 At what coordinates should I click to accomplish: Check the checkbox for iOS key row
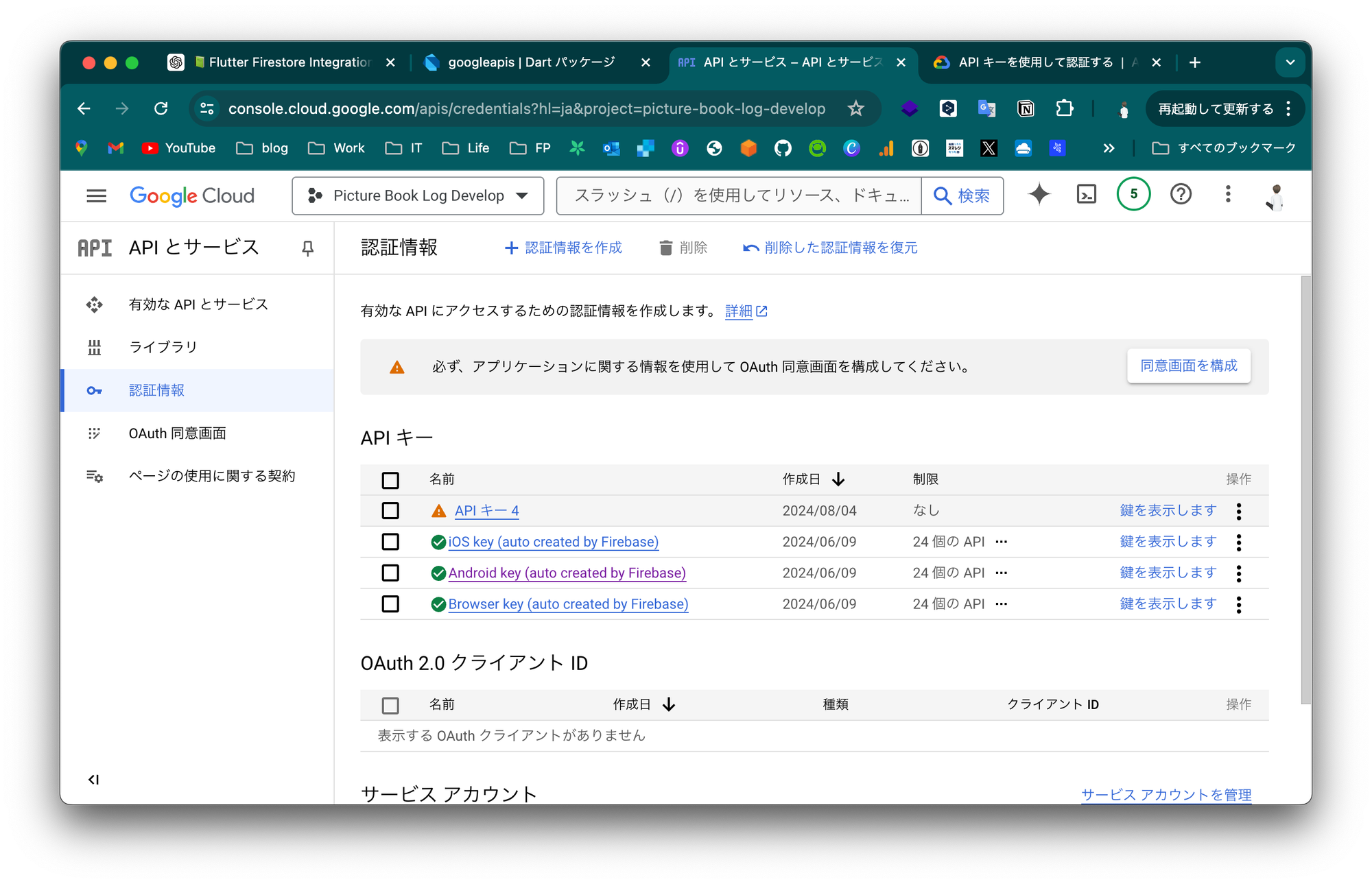click(390, 542)
